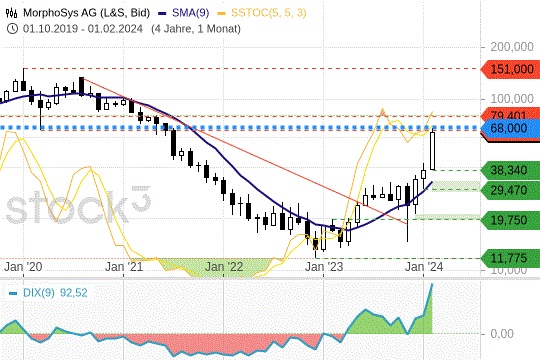Click the blue 68,000 price tag
Viewport: 540px width, 360px height.
pos(510,128)
